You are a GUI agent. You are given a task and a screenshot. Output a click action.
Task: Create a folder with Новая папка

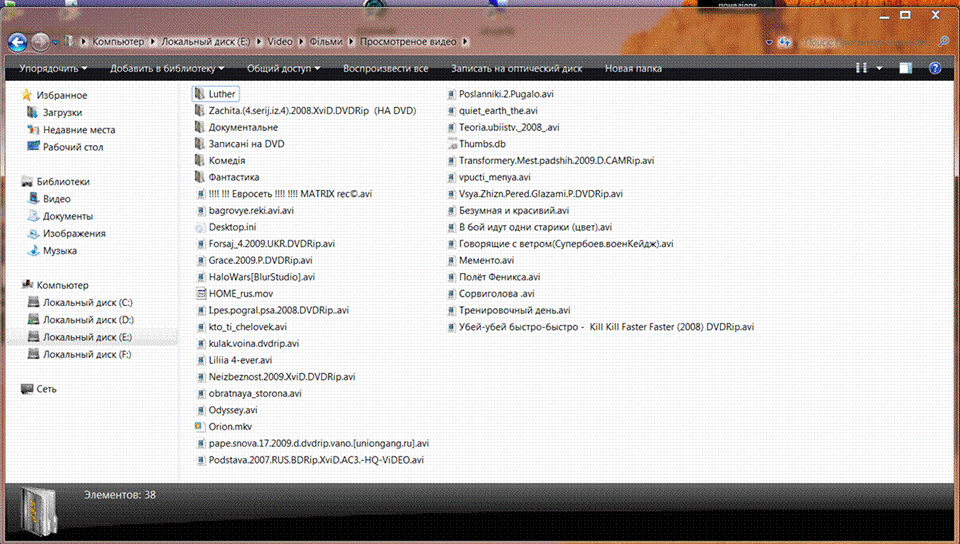633,69
